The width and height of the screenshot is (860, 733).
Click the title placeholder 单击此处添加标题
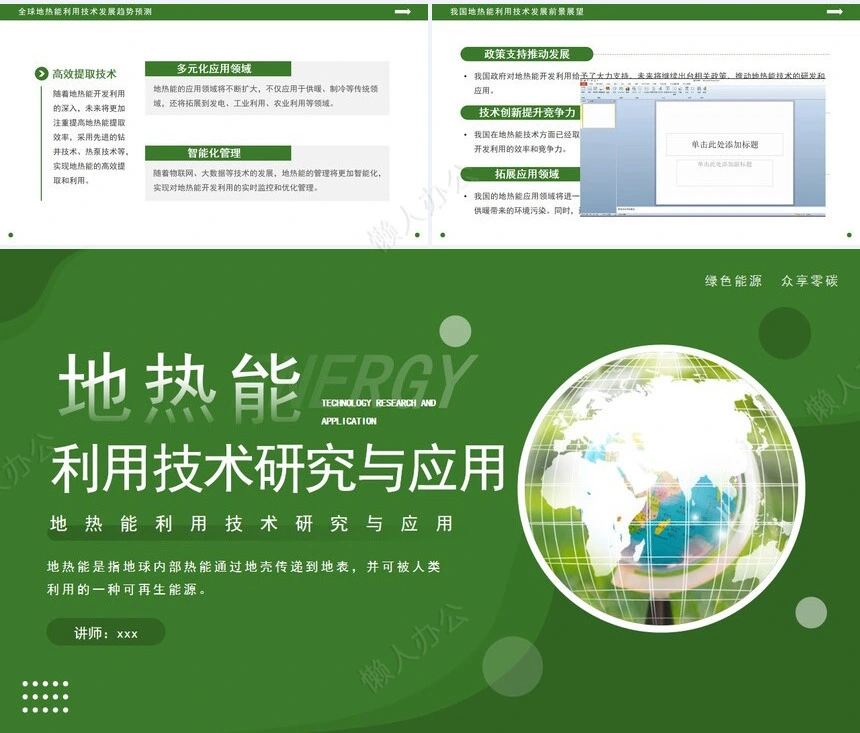click(x=724, y=145)
